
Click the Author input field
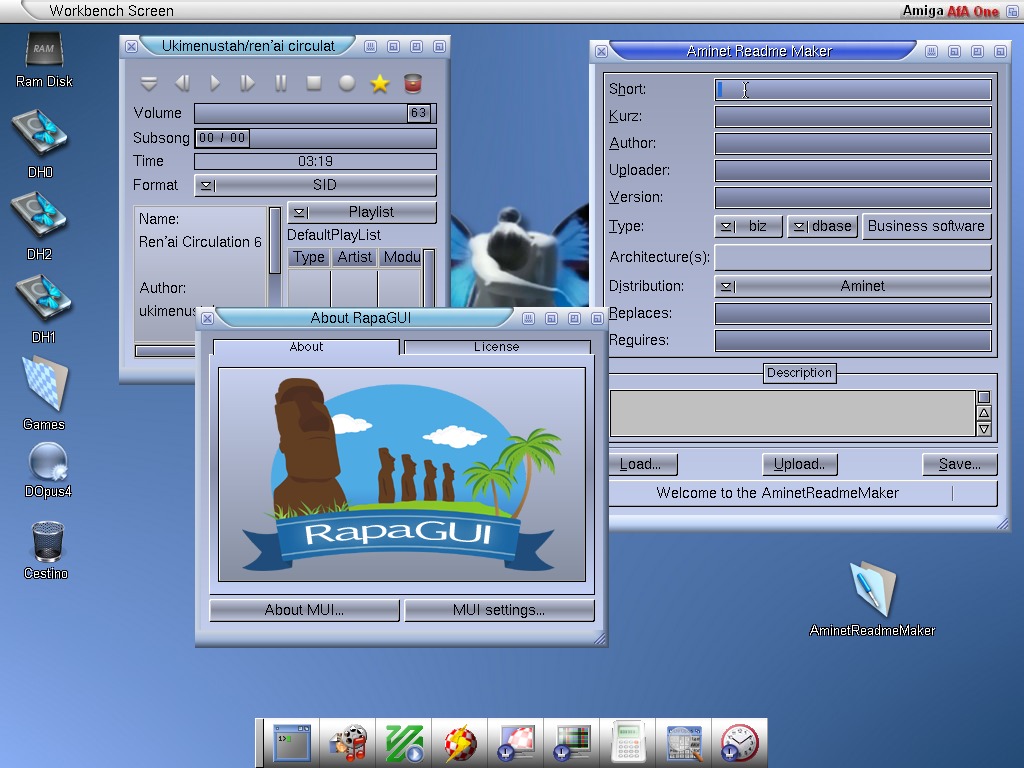(852, 144)
